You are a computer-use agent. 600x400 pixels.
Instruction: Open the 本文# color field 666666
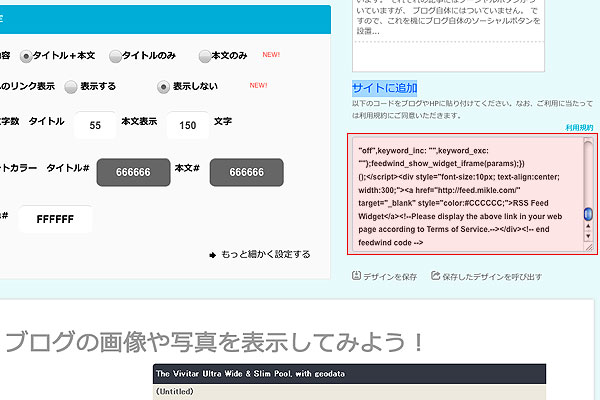[x=246, y=172]
